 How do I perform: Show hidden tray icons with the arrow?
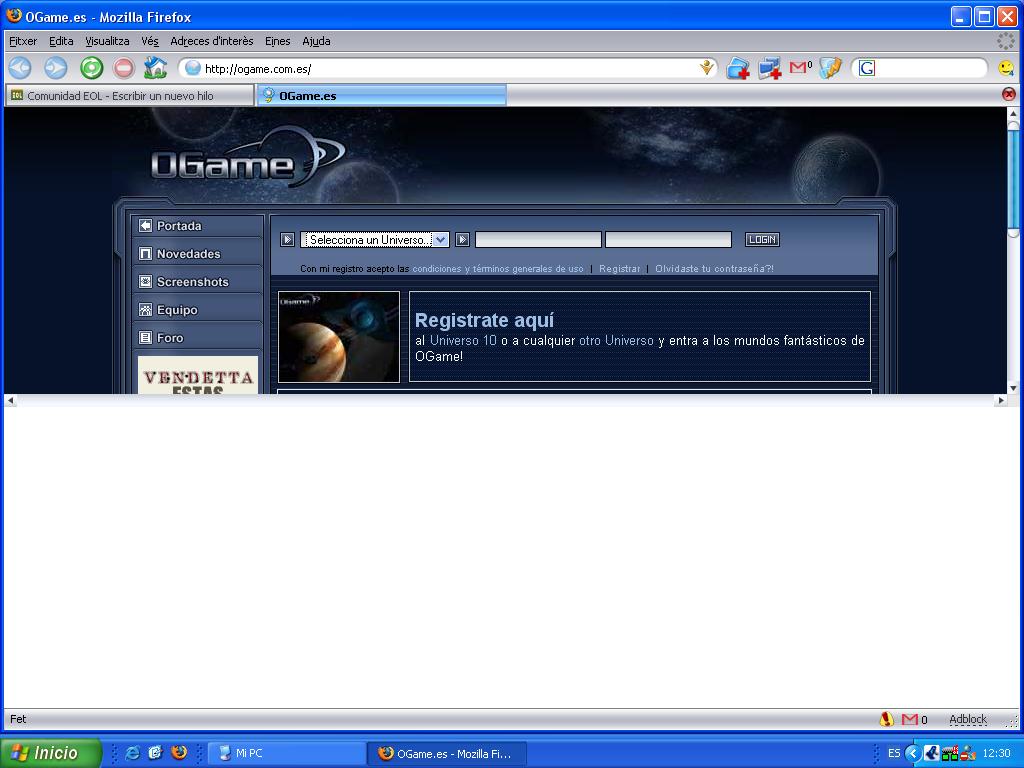click(x=912, y=753)
